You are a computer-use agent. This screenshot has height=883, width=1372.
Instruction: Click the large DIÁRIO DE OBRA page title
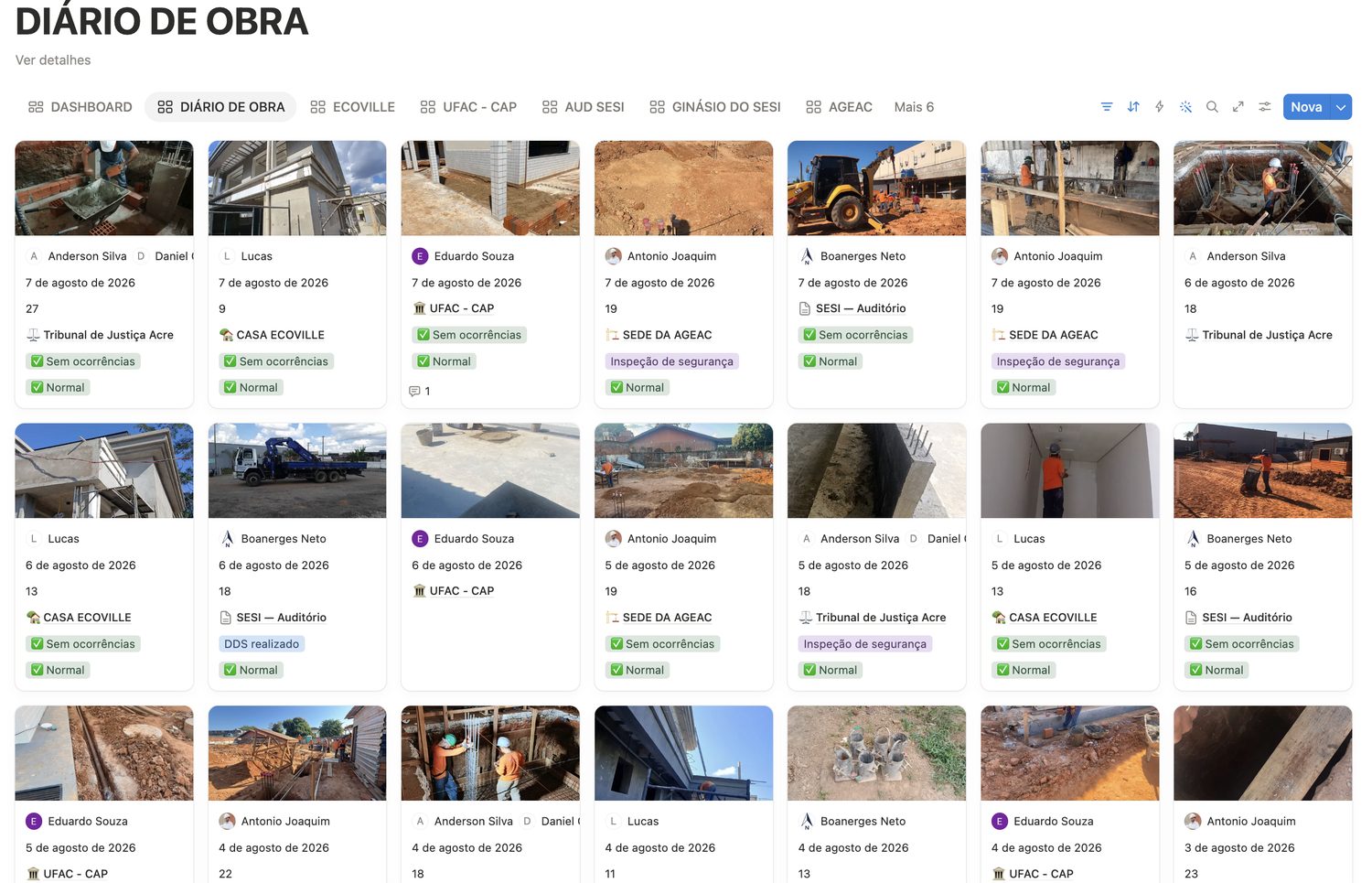[162, 21]
